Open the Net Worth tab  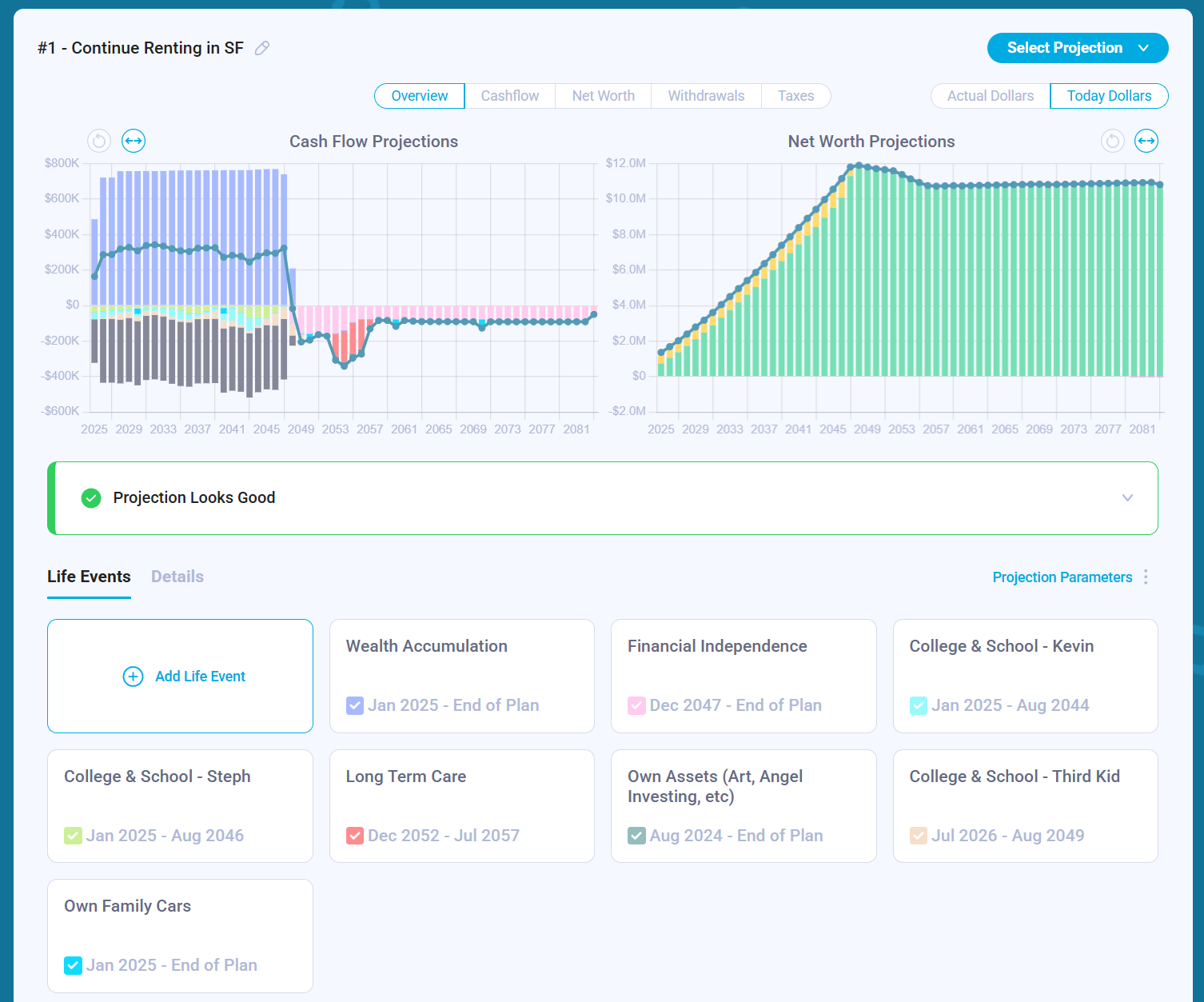click(604, 96)
